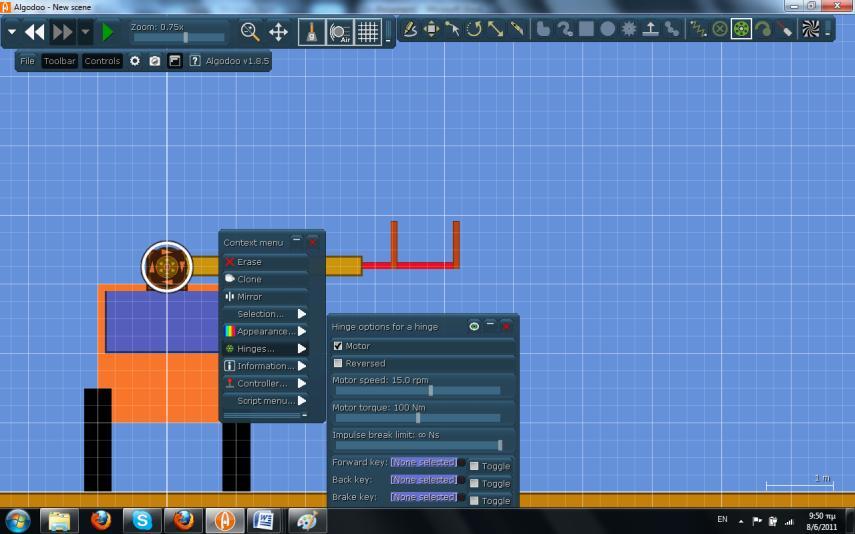855x534 pixels.
Task: Open the File menu
Action: pyautogui.click(x=27, y=61)
